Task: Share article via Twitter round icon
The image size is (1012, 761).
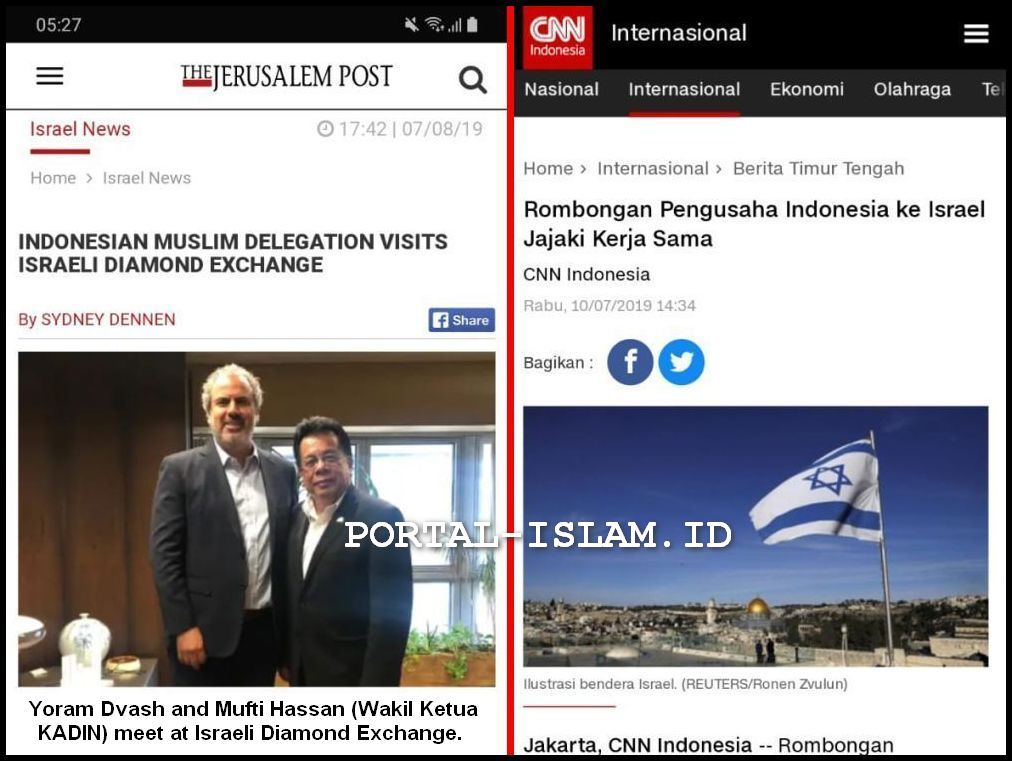Action: point(681,362)
